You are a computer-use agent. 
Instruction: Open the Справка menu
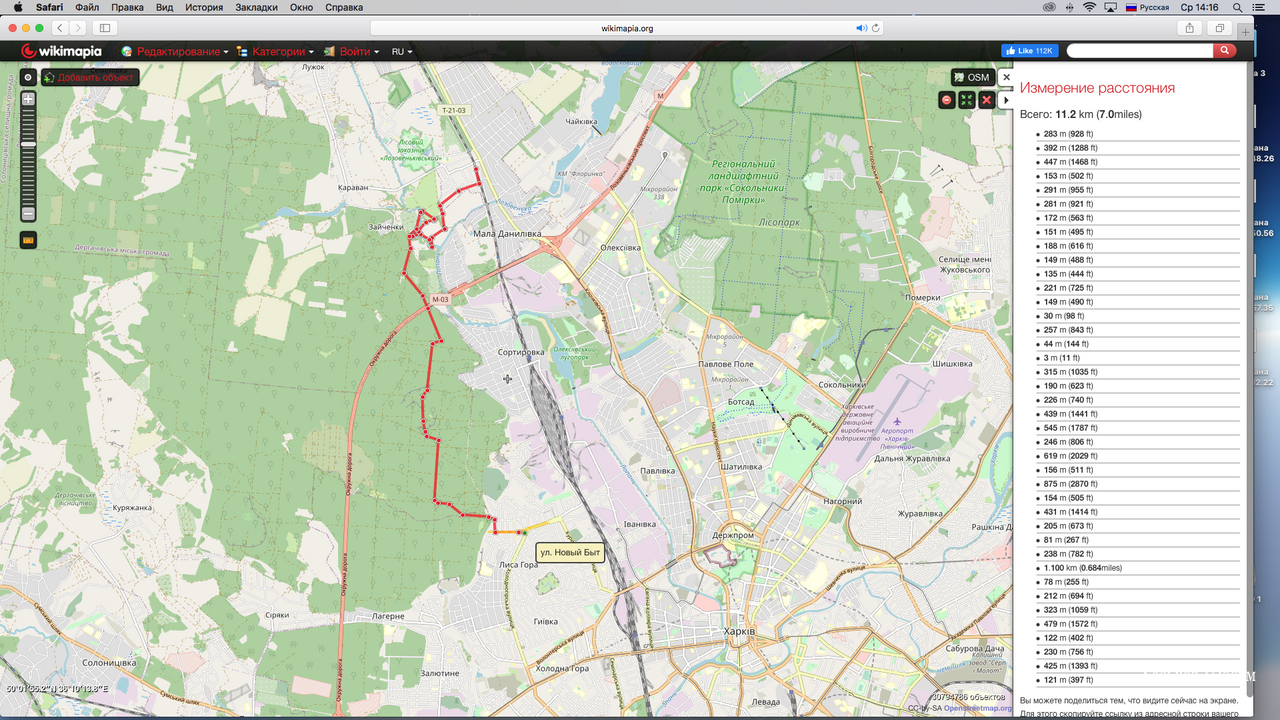click(x=344, y=7)
